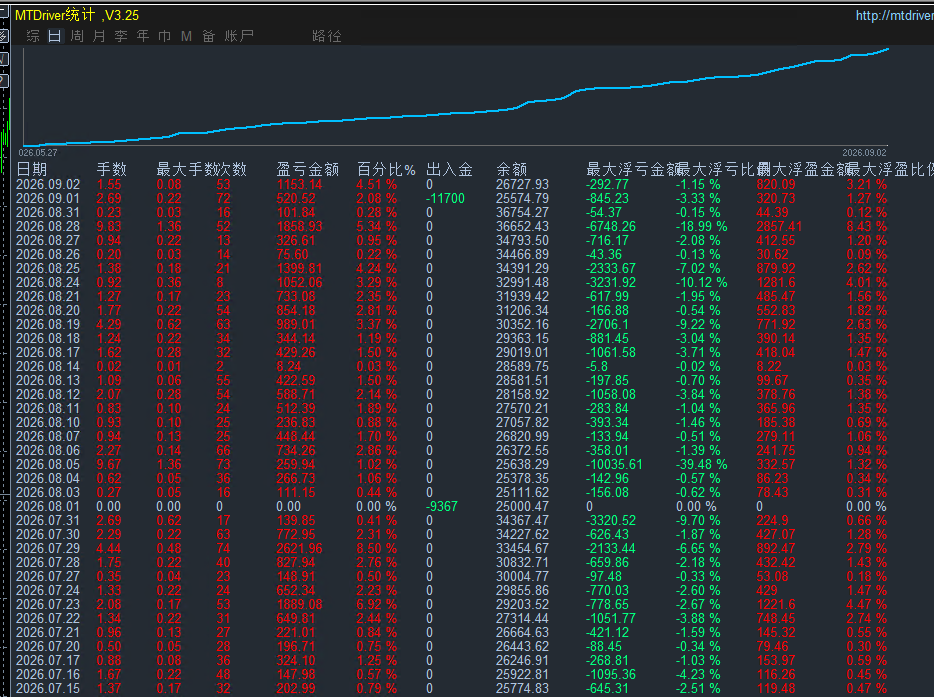Image resolution: width=934 pixels, height=697 pixels.
Task: Click the -18.99 % floating loss percent
Action: click(x=701, y=226)
